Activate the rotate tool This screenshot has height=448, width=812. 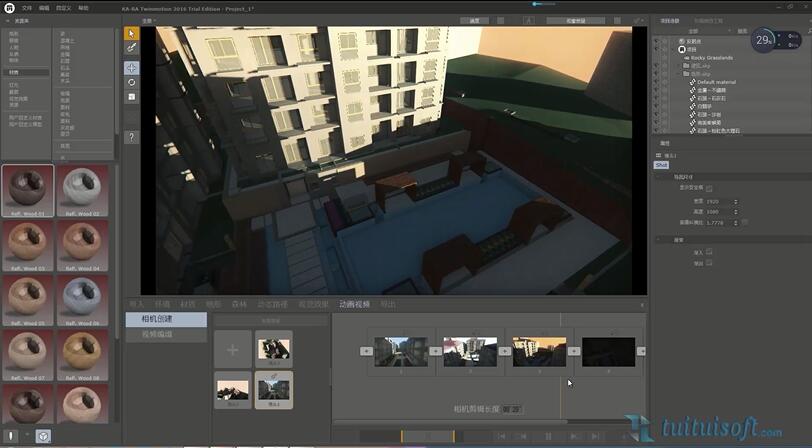pos(131,82)
